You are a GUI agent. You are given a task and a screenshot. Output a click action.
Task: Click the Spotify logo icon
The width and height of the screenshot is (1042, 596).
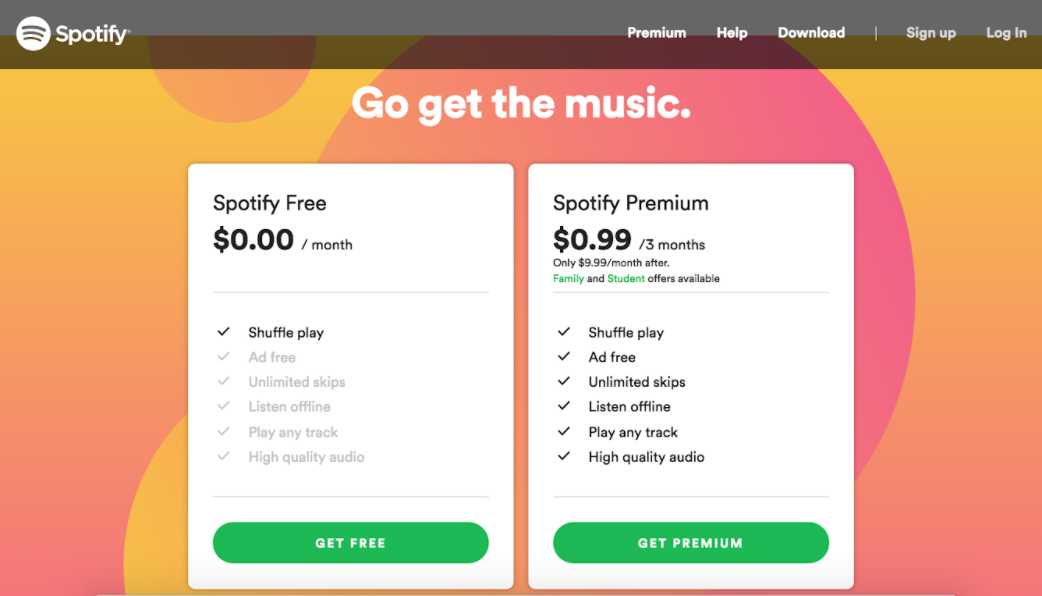coord(33,33)
